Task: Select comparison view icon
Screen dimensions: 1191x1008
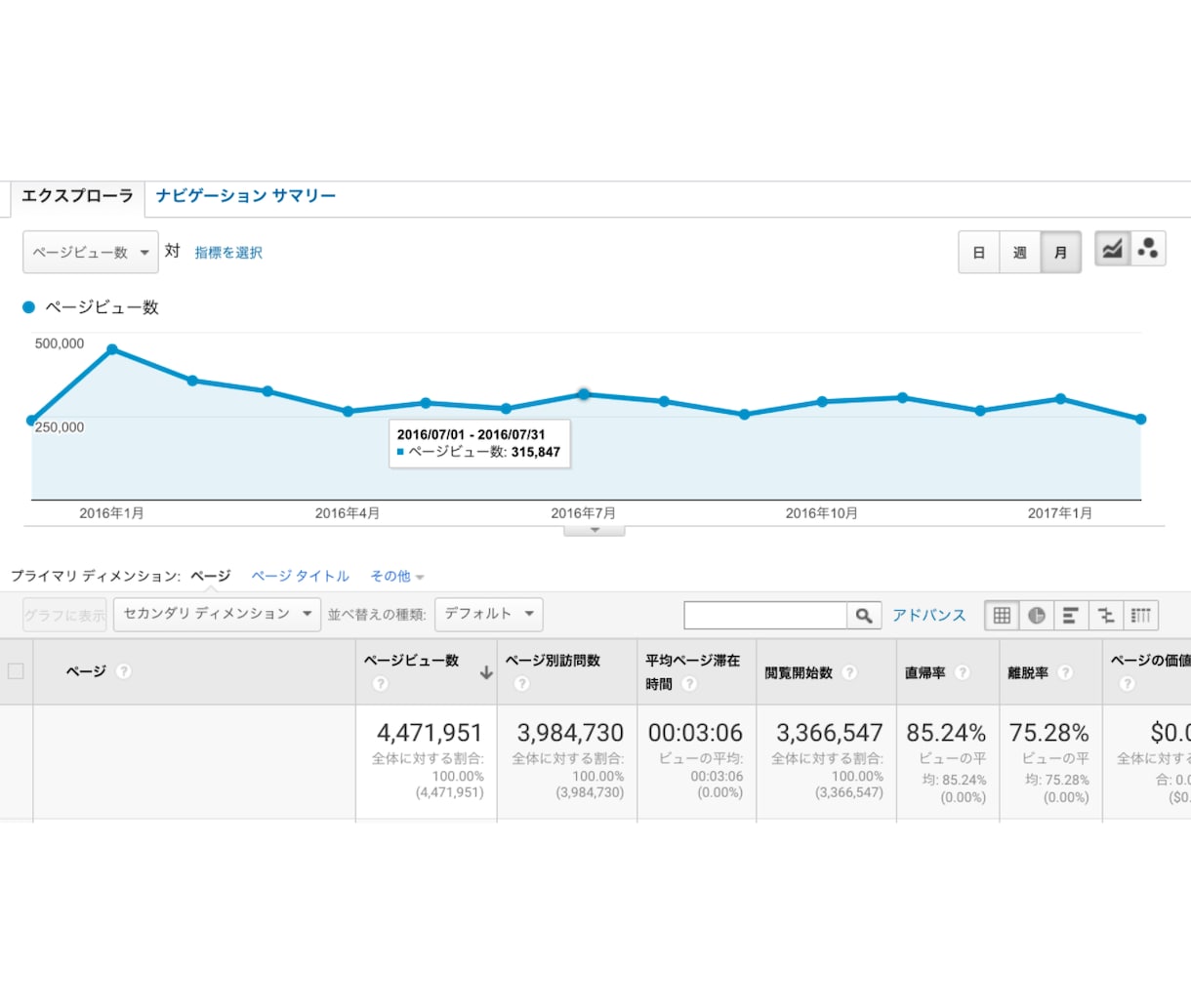Action: [1106, 615]
